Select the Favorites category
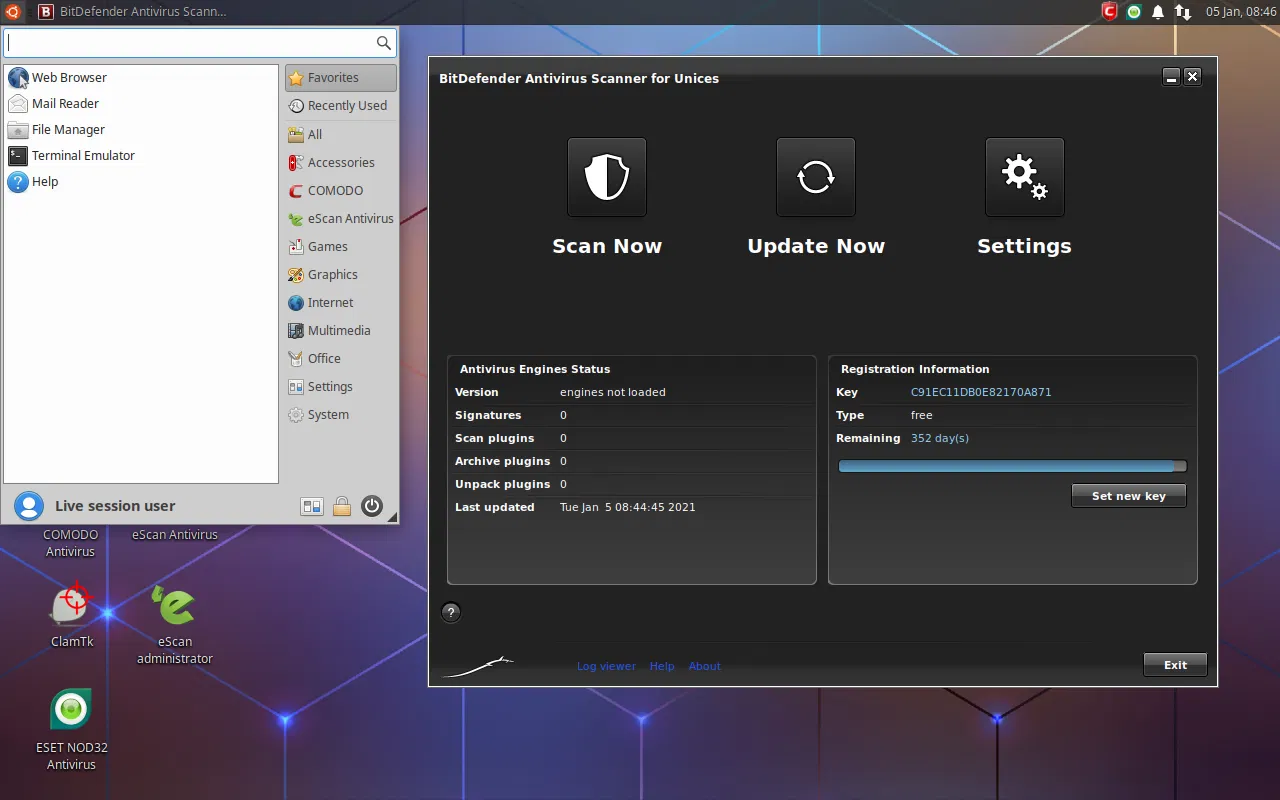This screenshot has height=800, width=1280. coord(341,77)
